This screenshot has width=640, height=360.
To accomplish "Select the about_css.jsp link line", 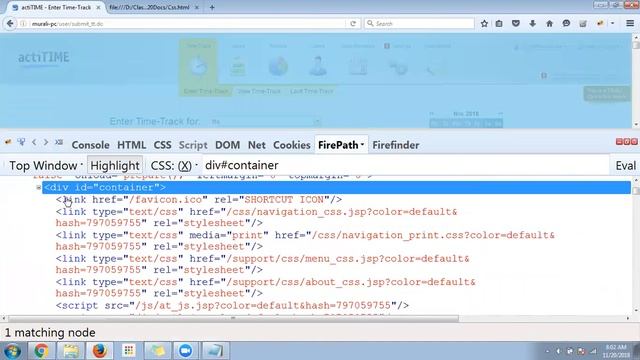I will coord(265,287).
